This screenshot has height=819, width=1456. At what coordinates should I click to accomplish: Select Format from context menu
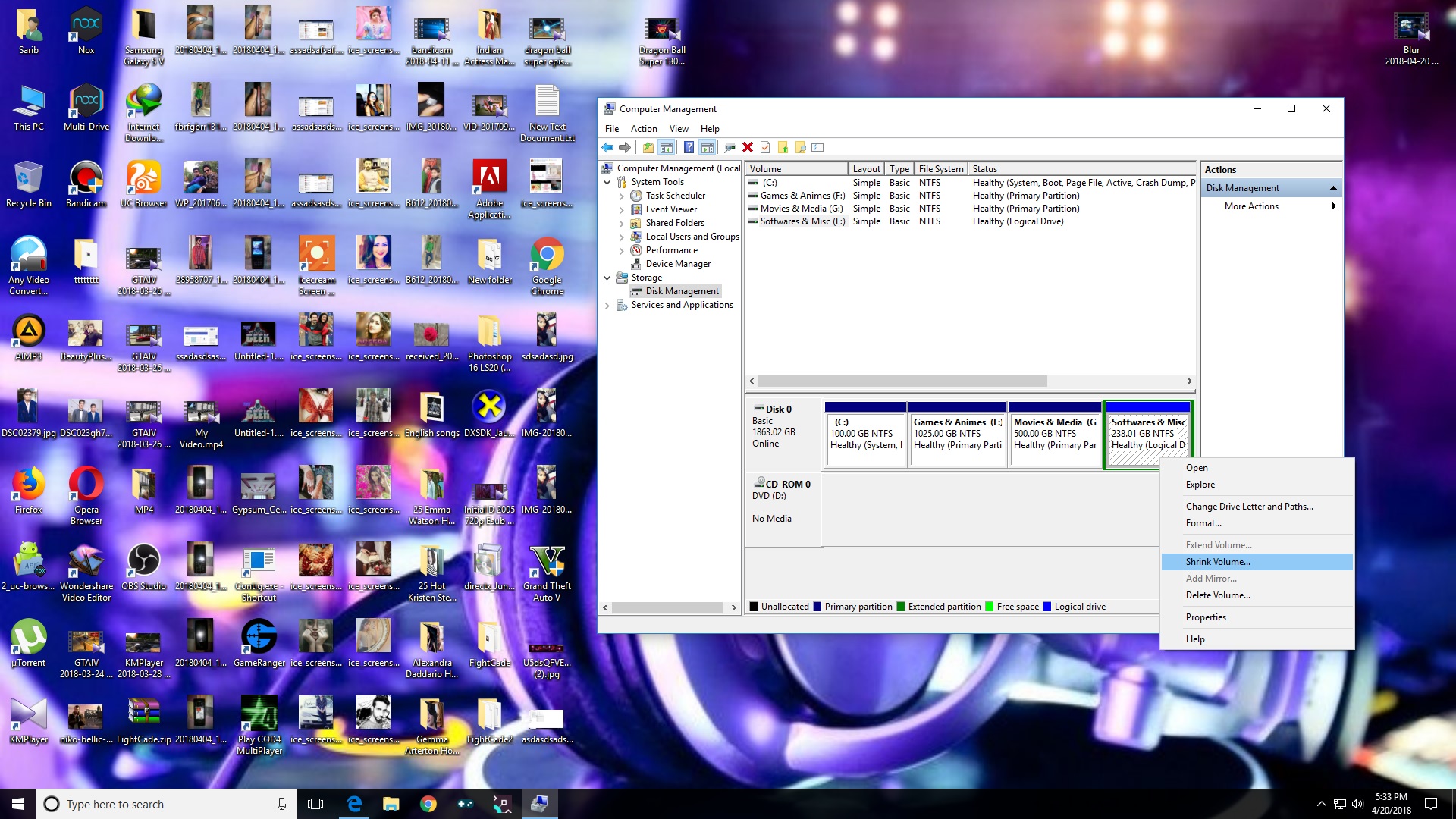point(1257,523)
